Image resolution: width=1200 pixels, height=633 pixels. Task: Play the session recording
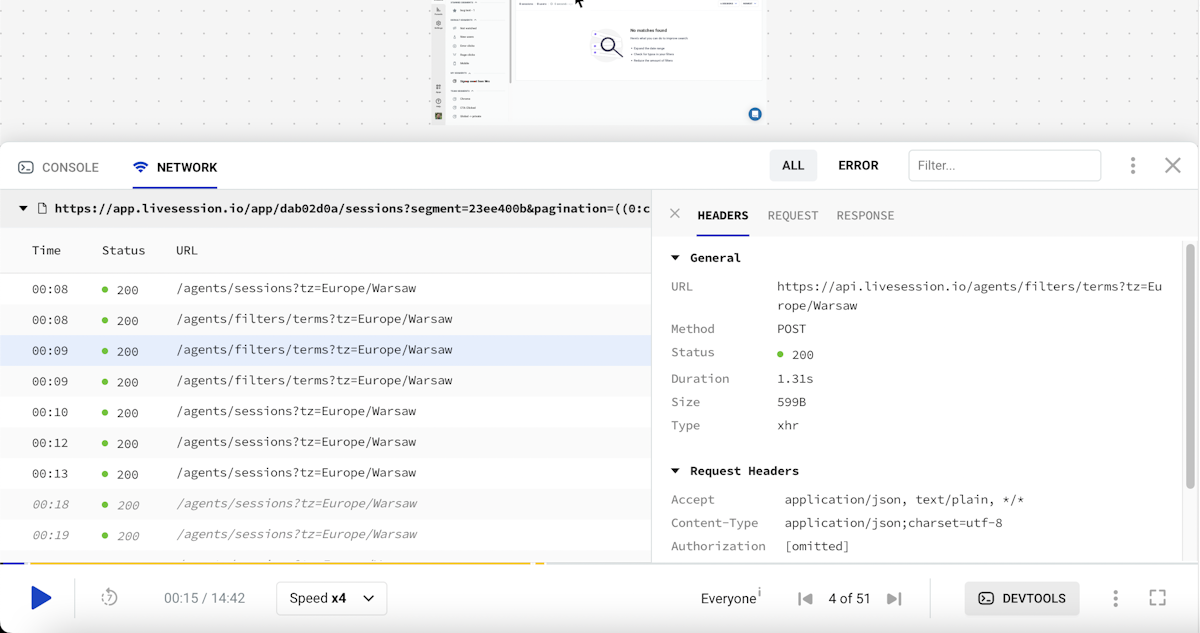40,598
